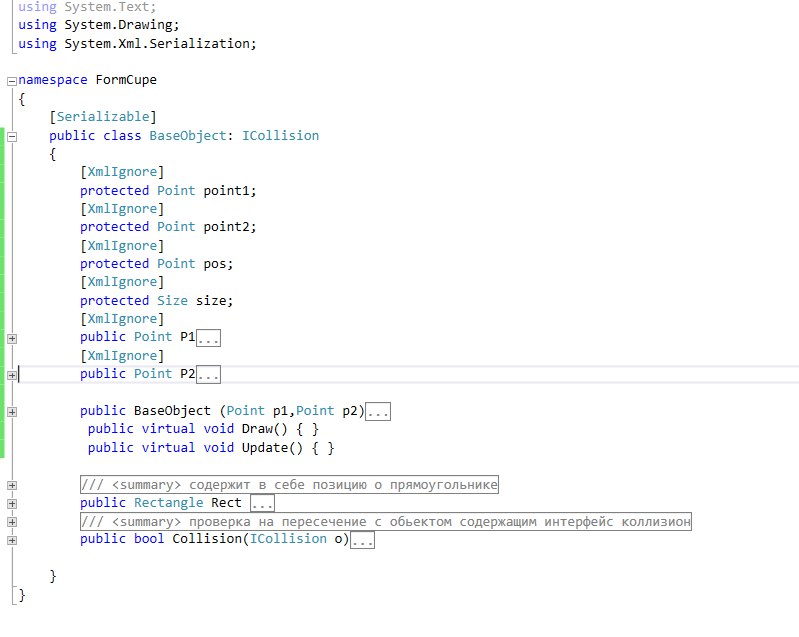Collapse the namespace FormCupe block
Image resolution: width=799 pixels, height=637 pixels.
(x=12, y=82)
